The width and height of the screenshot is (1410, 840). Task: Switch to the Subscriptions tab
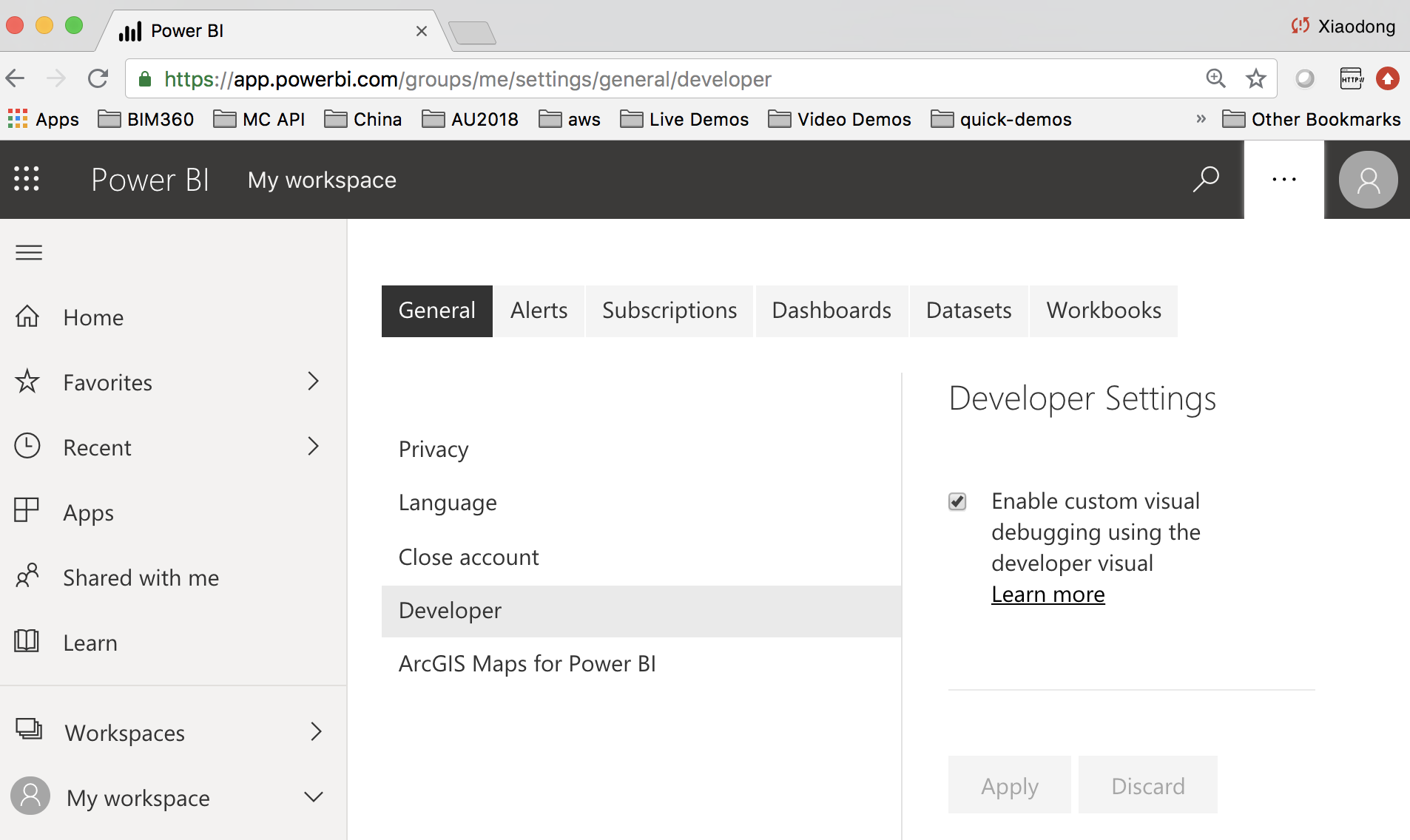(669, 311)
